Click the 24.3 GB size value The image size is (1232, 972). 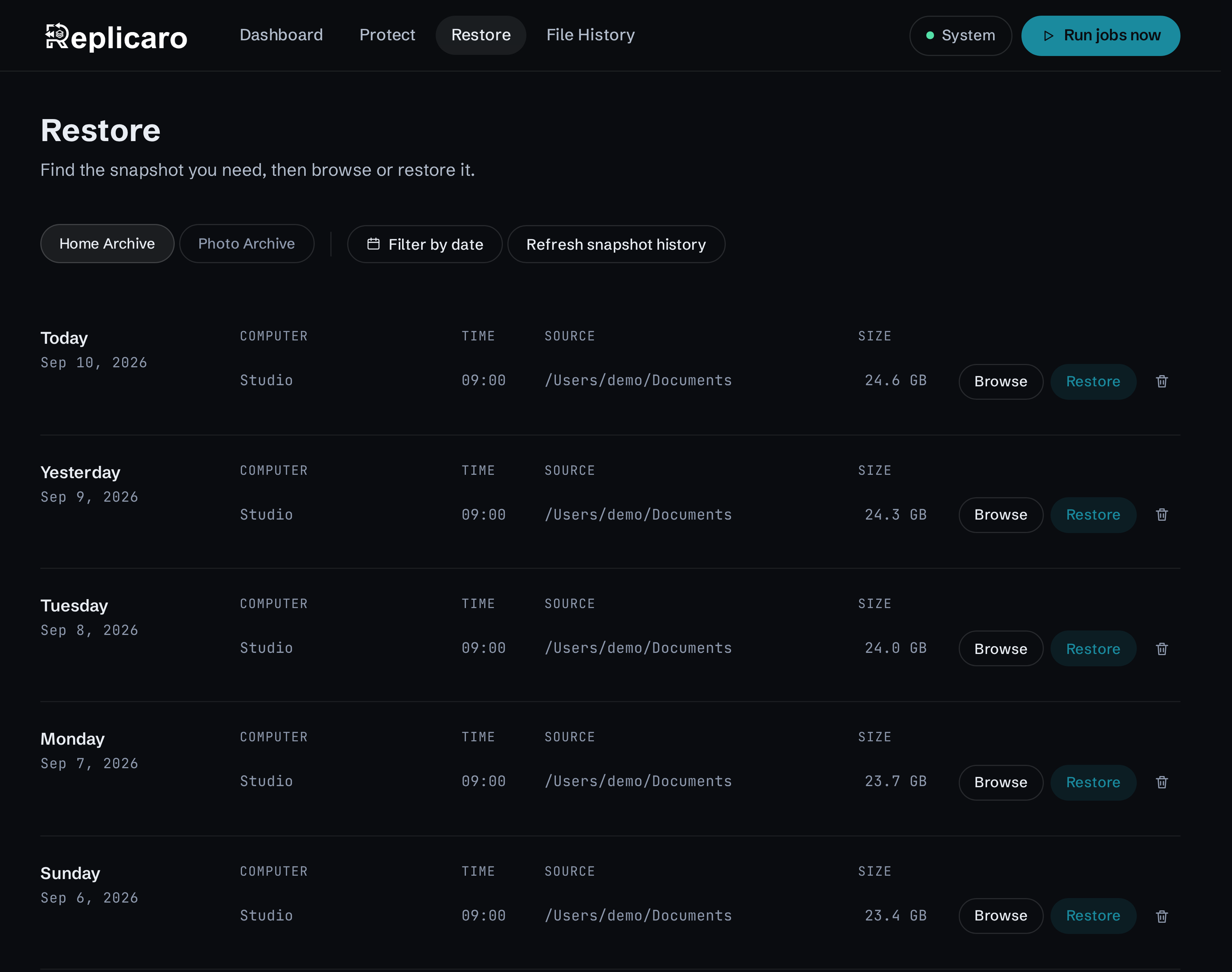[896, 515]
